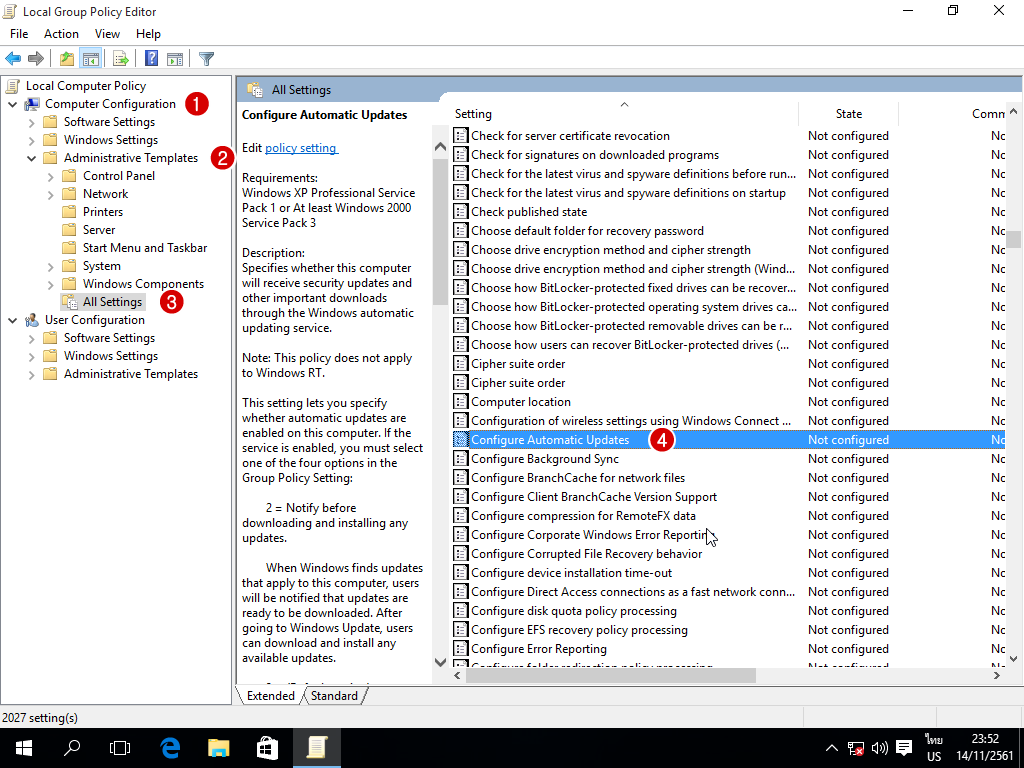Sort by the State column header
The width and height of the screenshot is (1024, 768).
(848, 114)
